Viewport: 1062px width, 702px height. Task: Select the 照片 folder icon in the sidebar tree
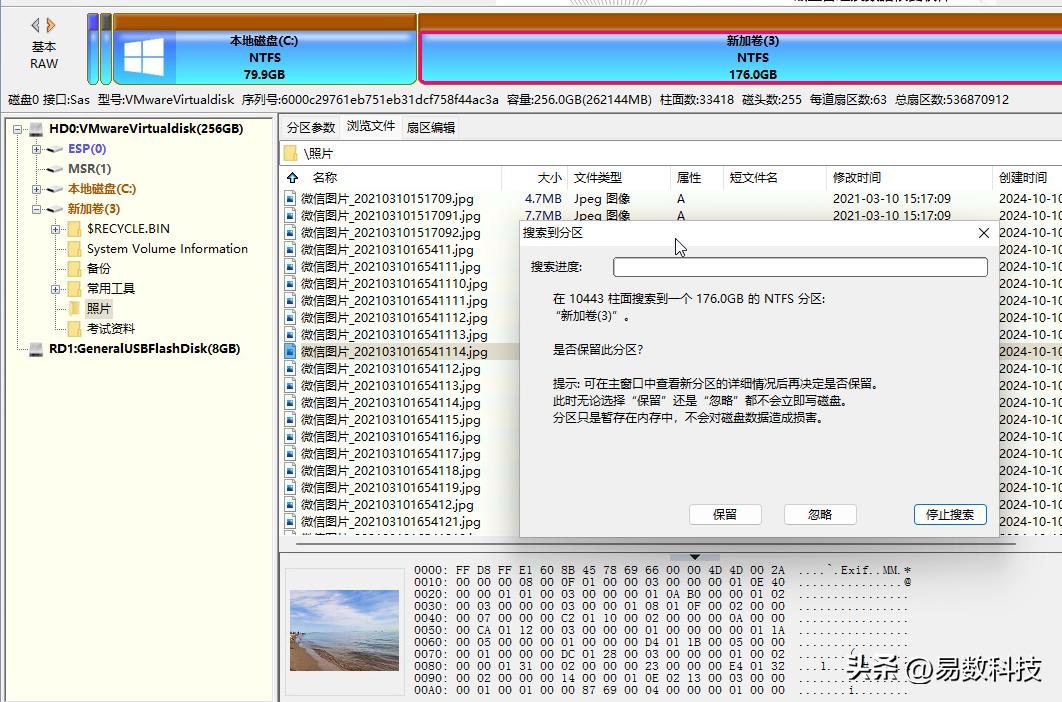[74, 308]
